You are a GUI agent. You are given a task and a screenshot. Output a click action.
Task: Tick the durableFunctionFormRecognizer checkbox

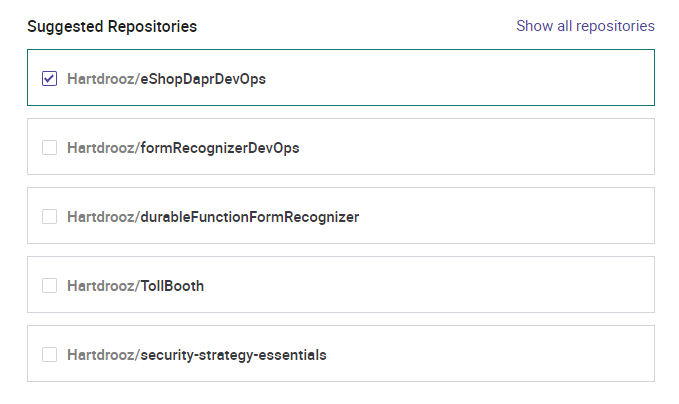click(x=49, y=217)
